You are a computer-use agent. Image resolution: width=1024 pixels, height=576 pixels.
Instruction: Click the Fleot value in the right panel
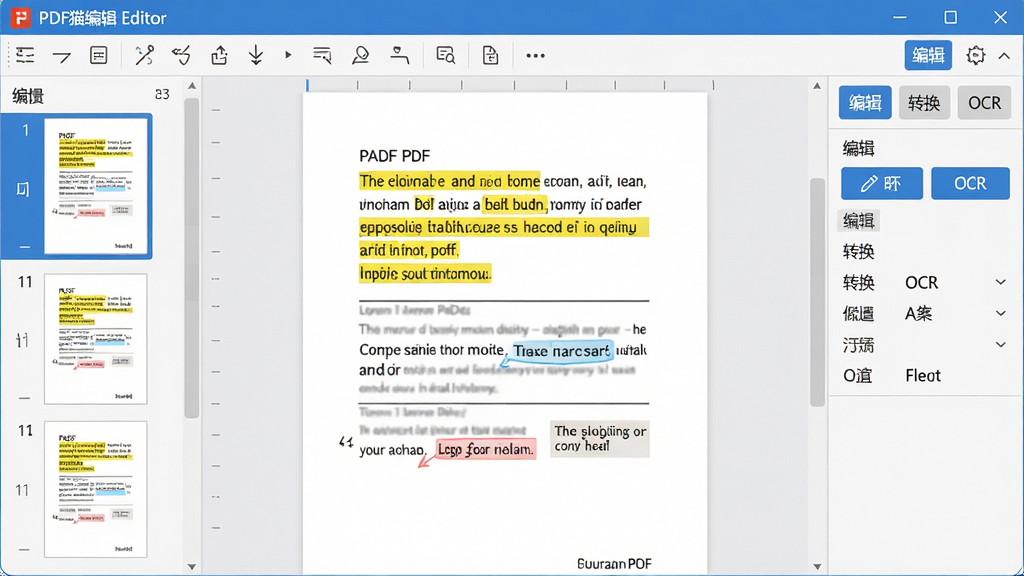[923, 376]
